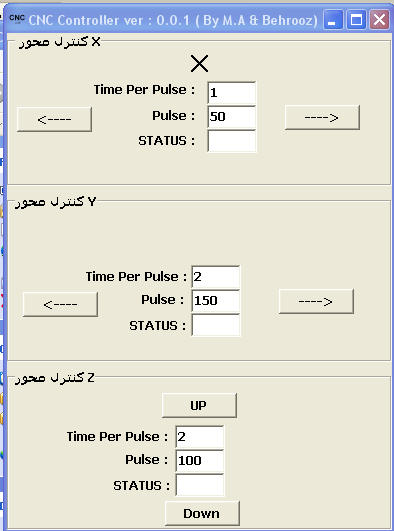This screenshot has height=531, width=394.
Task: Maximize the CNC Controller window
Action: [356, 20]
